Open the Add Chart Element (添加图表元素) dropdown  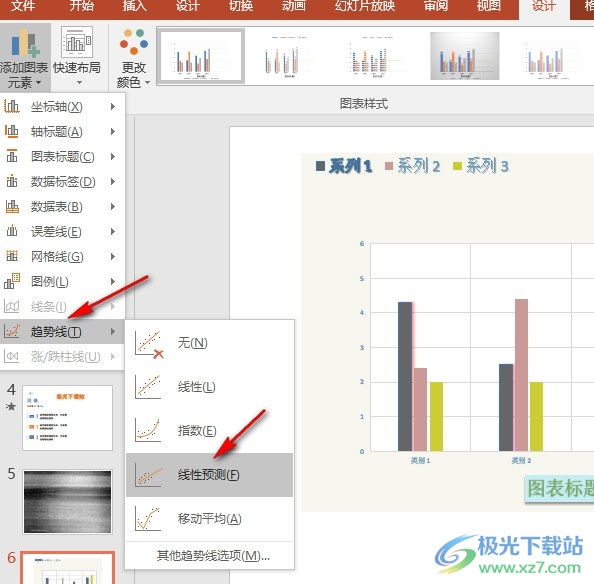25,57
